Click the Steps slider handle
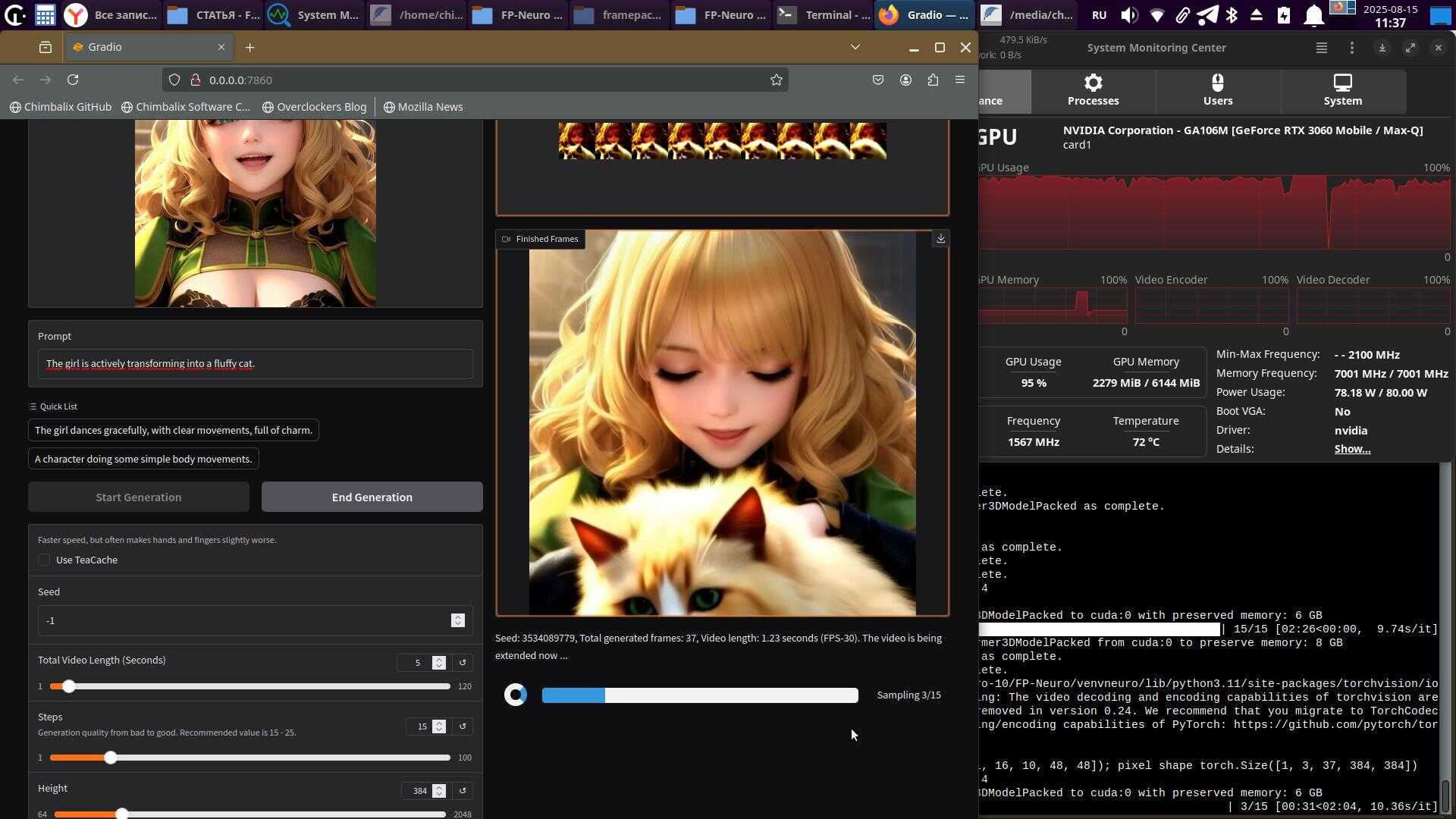1456x819 pixels. [x=111, y=758]
